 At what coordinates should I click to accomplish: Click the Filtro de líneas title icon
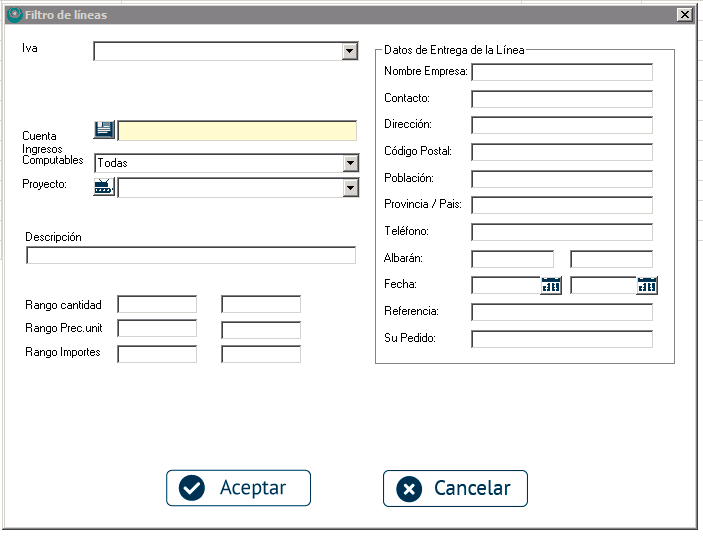point(14,15)
